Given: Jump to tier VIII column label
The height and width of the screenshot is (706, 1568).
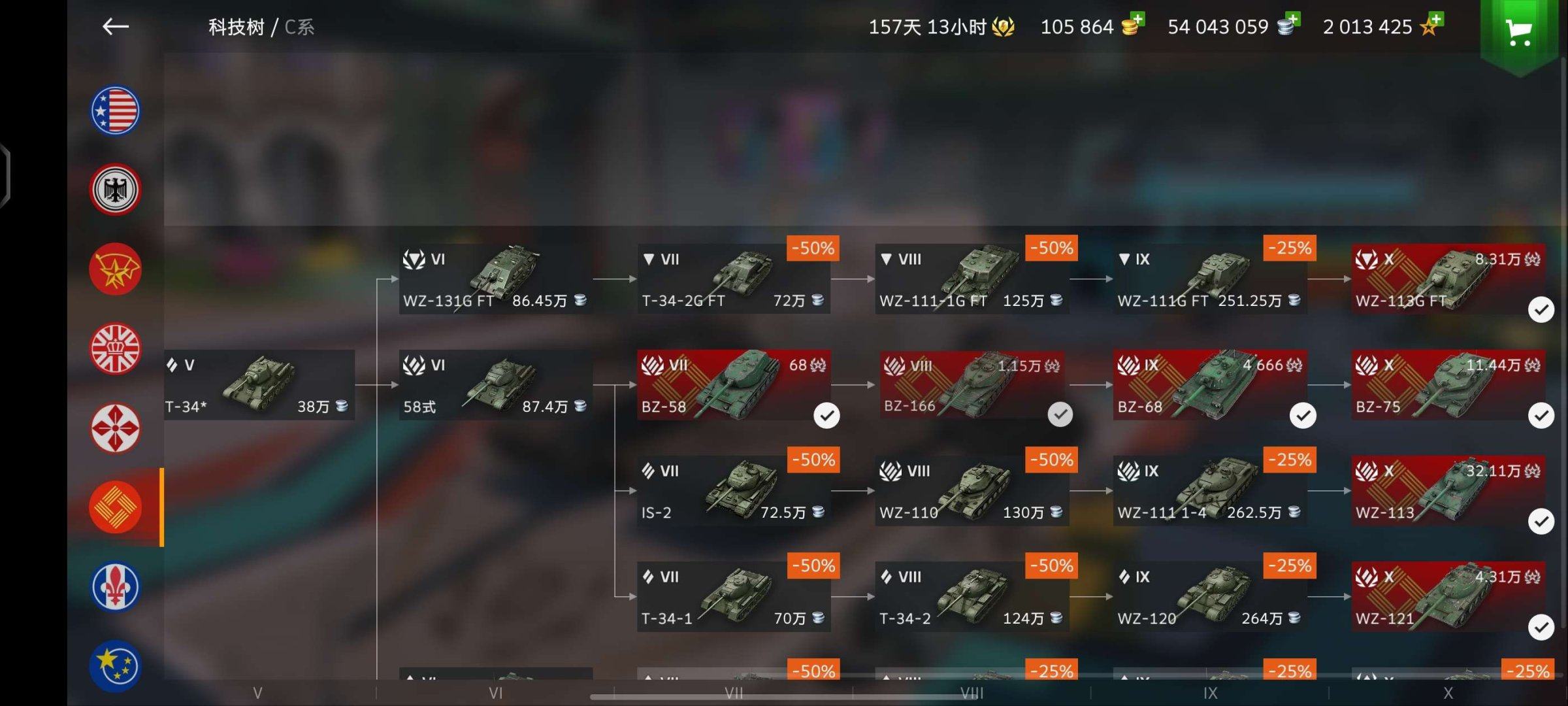Looking at the screenshot, I should point(972,694).
